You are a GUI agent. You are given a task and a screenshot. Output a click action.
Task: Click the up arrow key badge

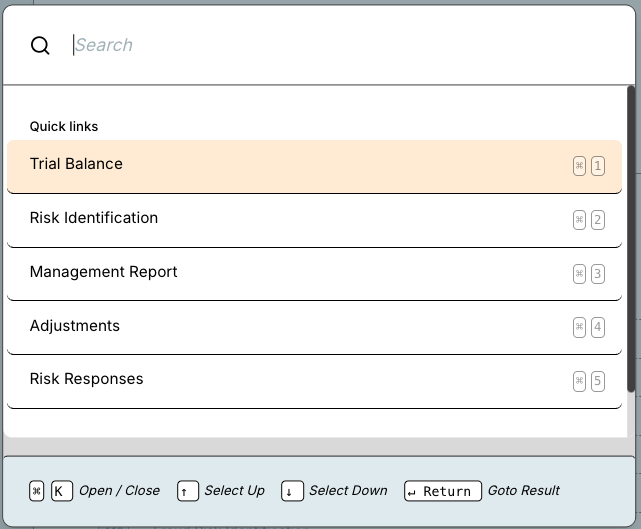pos(188,491)
